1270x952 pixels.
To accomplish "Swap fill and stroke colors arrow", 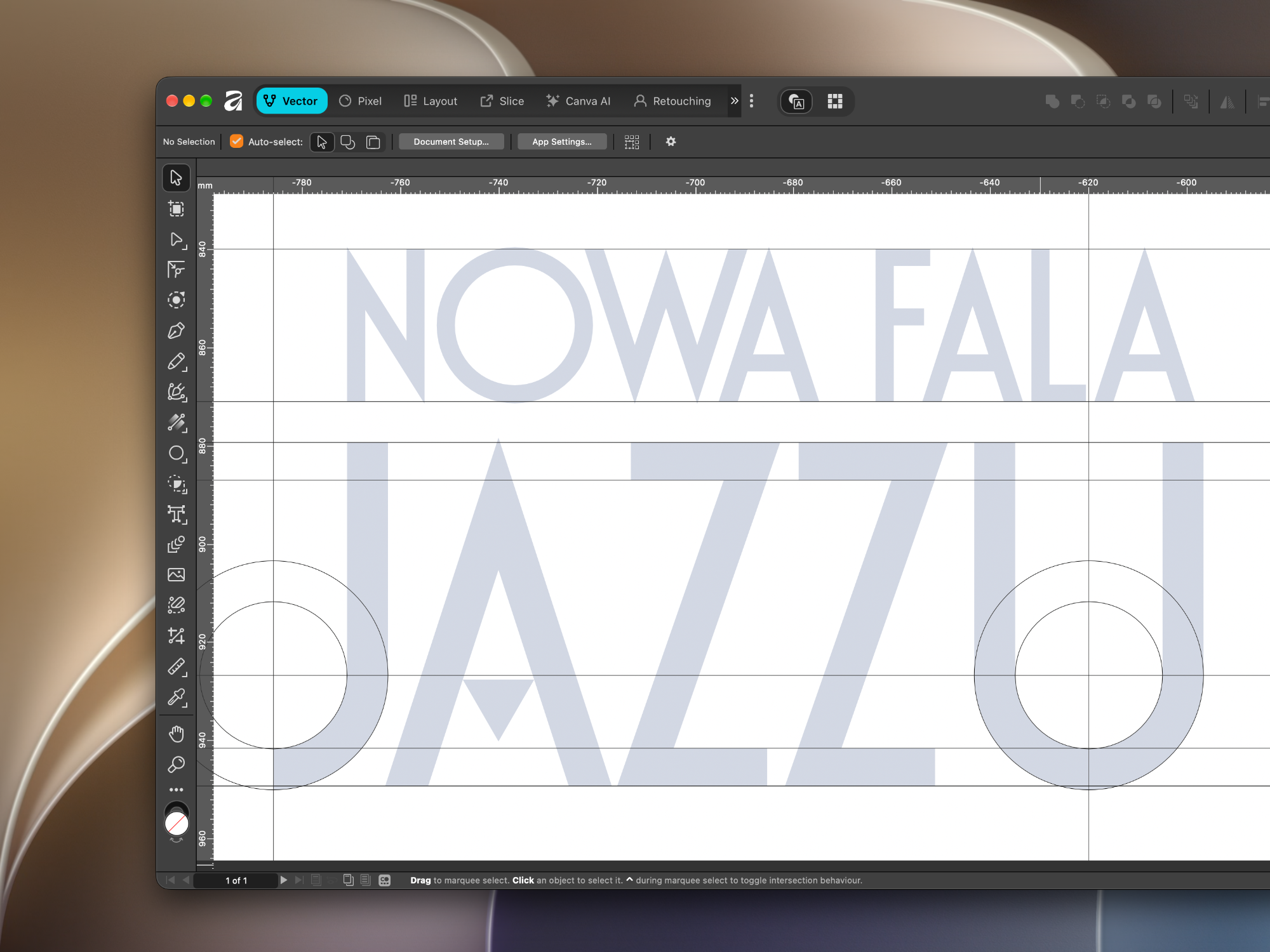I will [x=177, y=840].
